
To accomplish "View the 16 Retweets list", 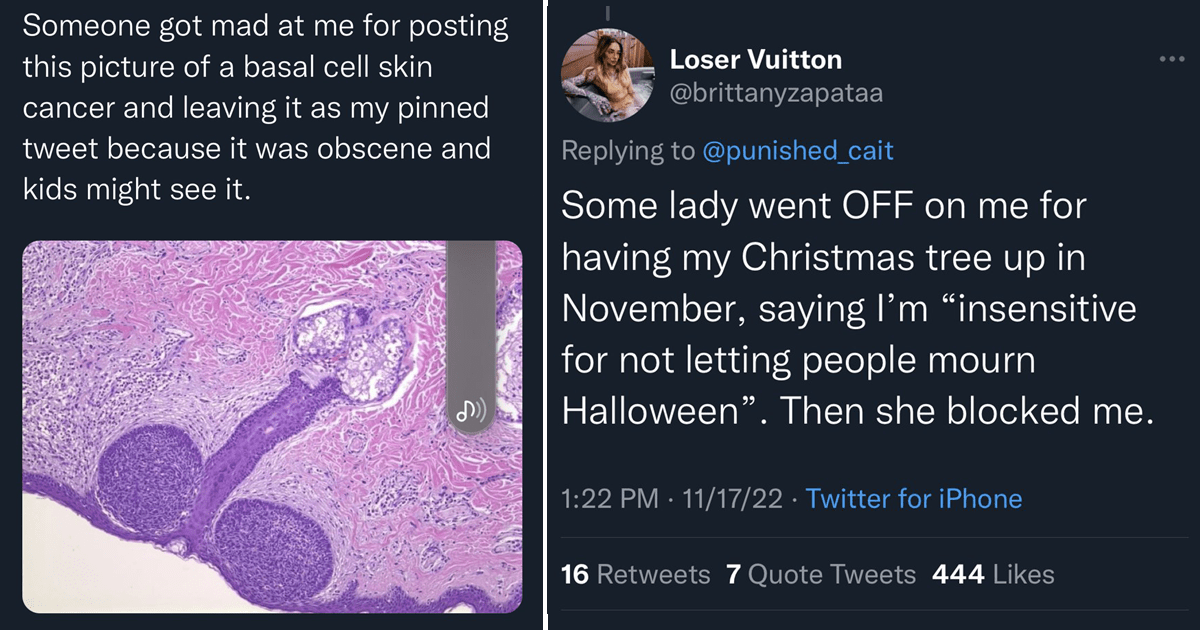I will coord(636,574).
